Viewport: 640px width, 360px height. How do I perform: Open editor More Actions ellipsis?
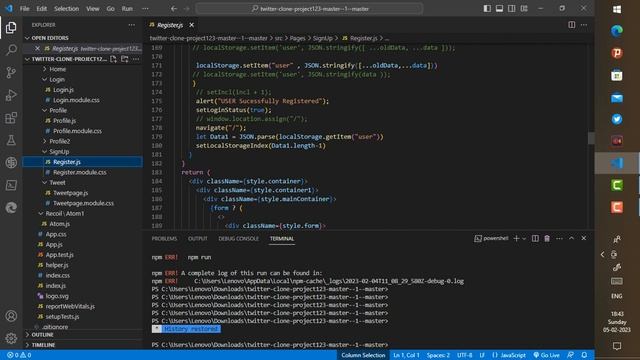584,25
